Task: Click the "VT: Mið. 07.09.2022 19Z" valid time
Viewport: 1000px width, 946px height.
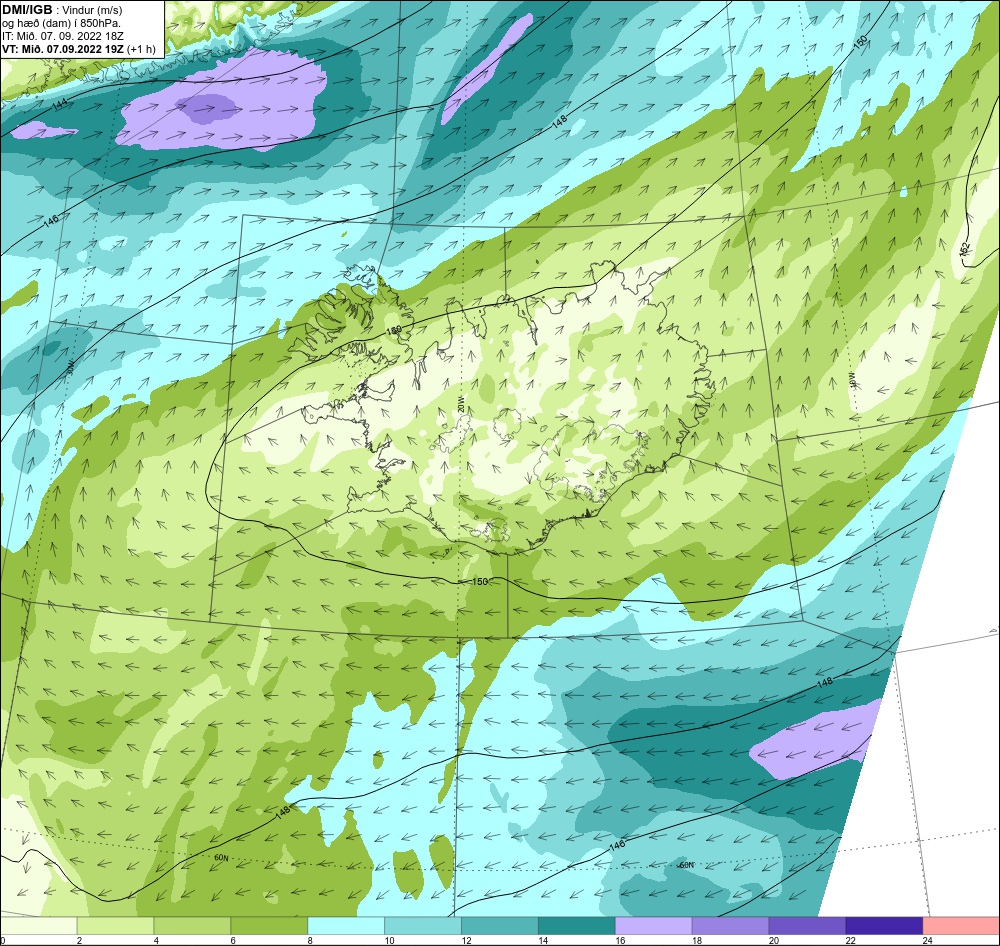Action: 63,48
